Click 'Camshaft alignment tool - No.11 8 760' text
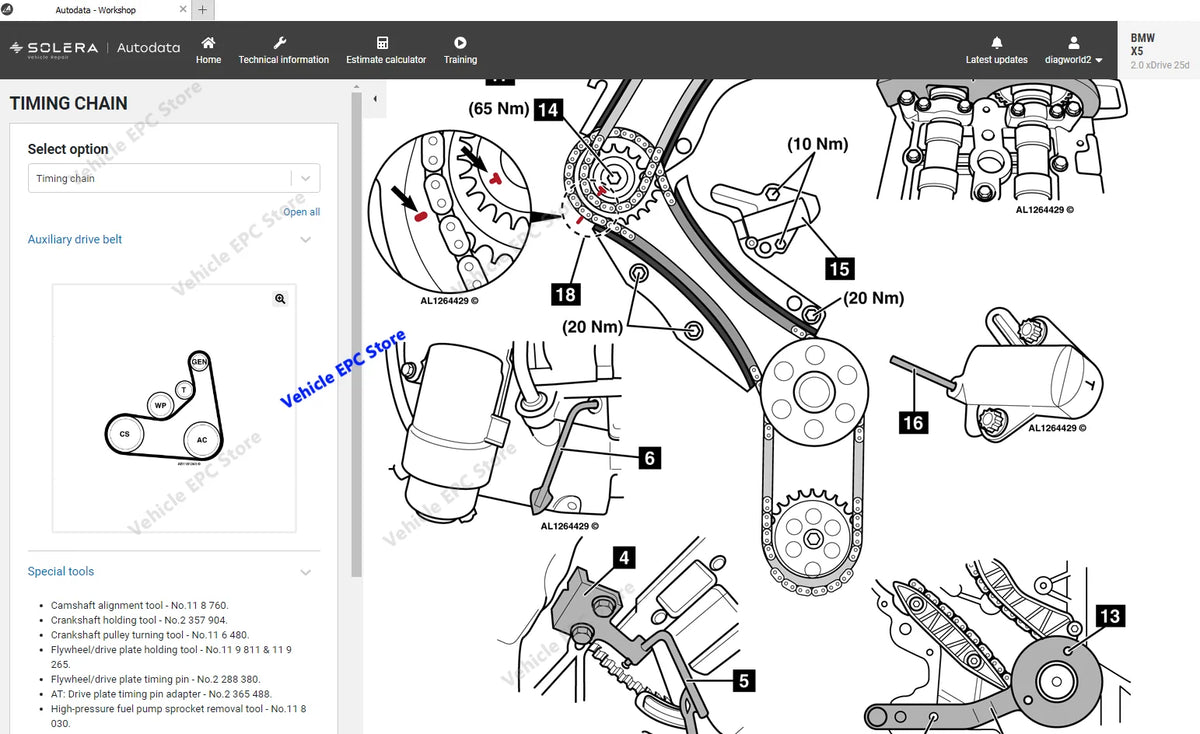Viewport: 1200px width, 734px height. pos(140,606)
